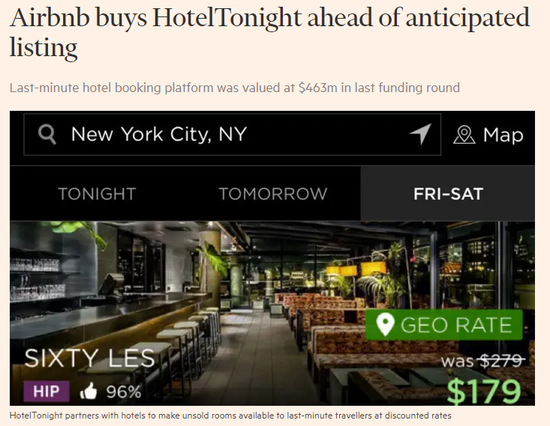Switch to the TOMORROW tab
The height and width of the screenshot is (426, 550).
pos(273,194)
